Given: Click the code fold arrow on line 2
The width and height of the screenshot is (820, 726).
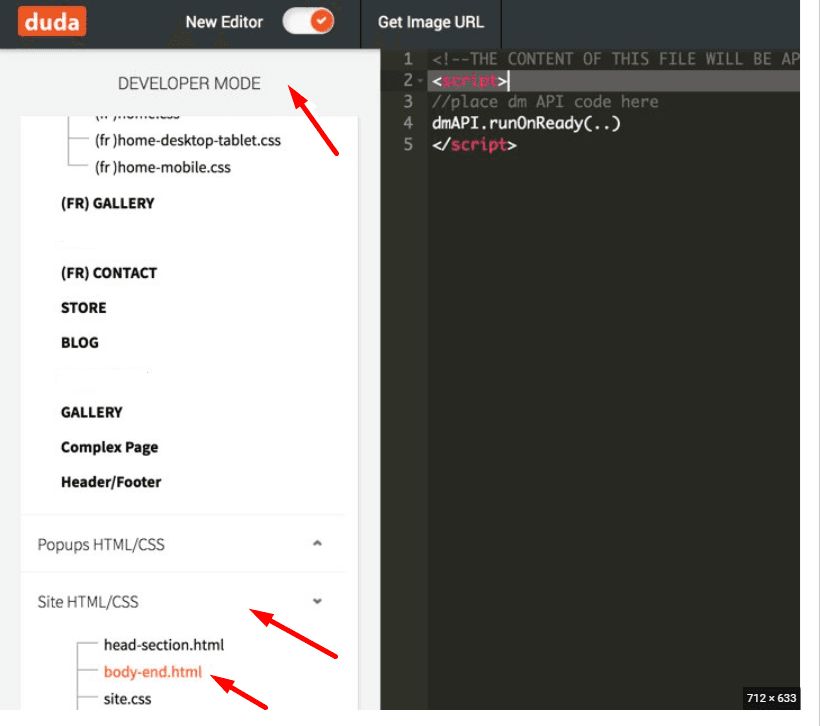Looking at the screenshot, I should [420, 80].
